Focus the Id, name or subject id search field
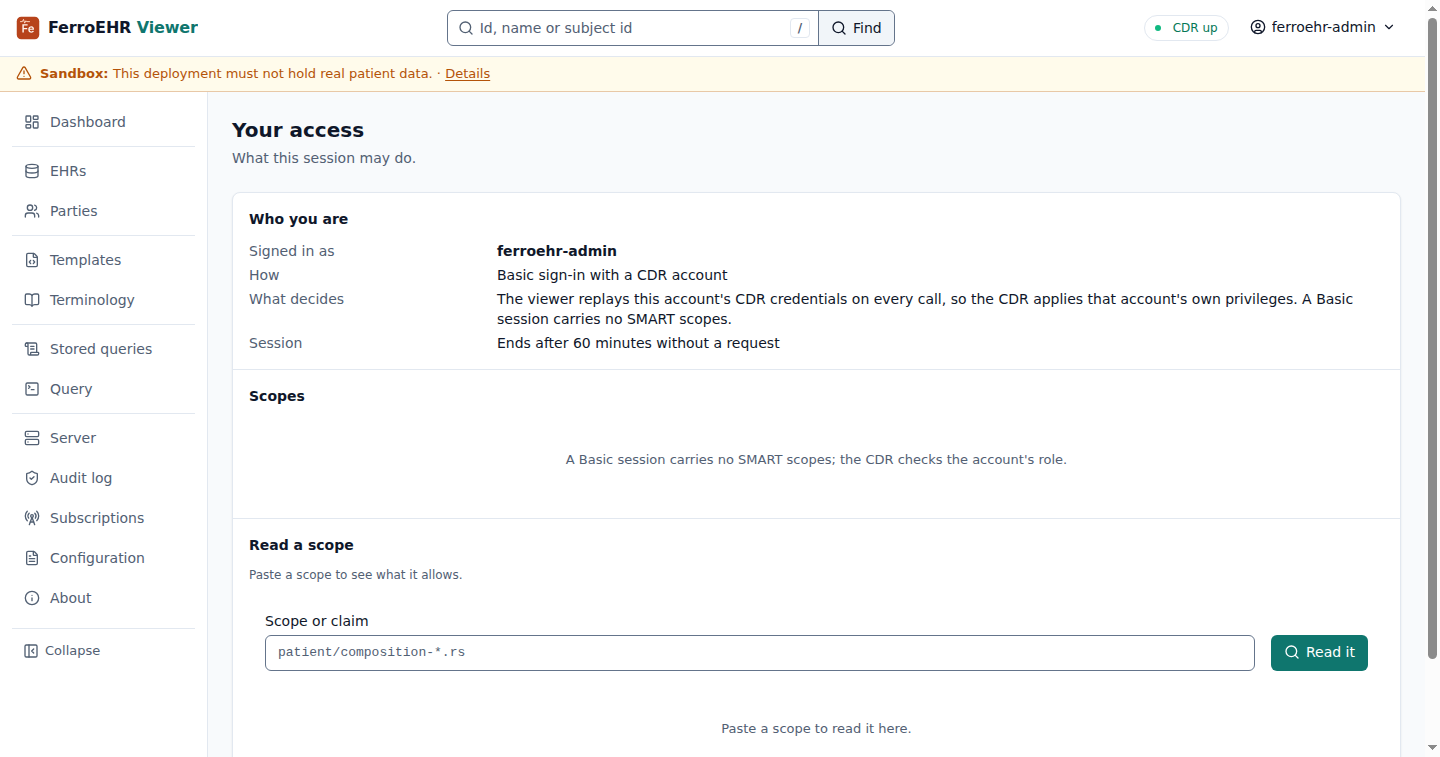 (x=633, y=28)
